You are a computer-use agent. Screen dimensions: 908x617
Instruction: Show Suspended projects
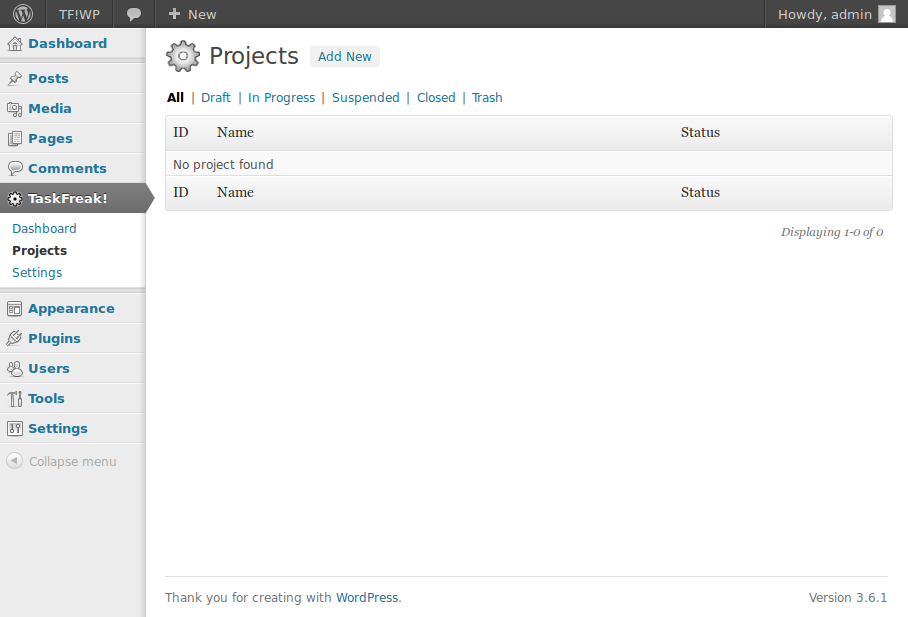tap(365, 97)
